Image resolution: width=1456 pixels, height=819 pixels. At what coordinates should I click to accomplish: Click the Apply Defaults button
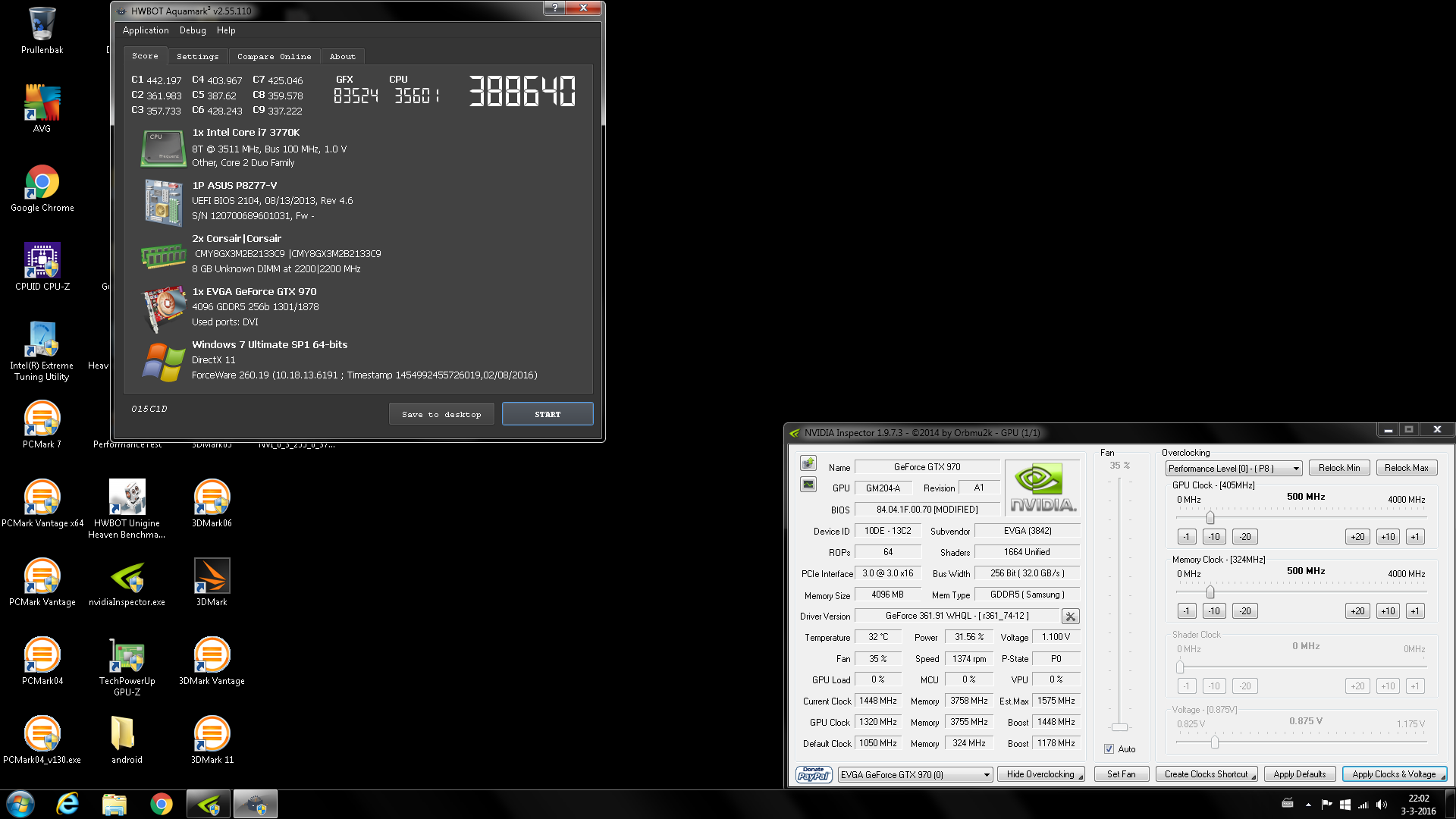(x=1300, y=774)
